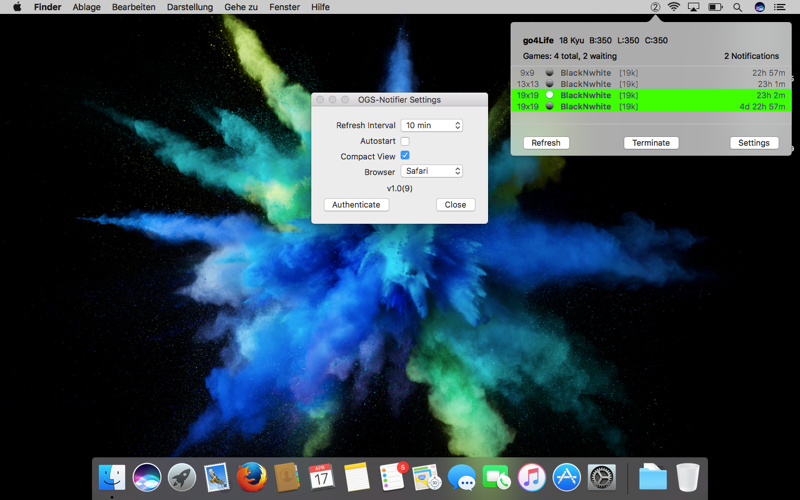
Task: Open the Siri icon in the menu bar
Action: pos(760,7)
